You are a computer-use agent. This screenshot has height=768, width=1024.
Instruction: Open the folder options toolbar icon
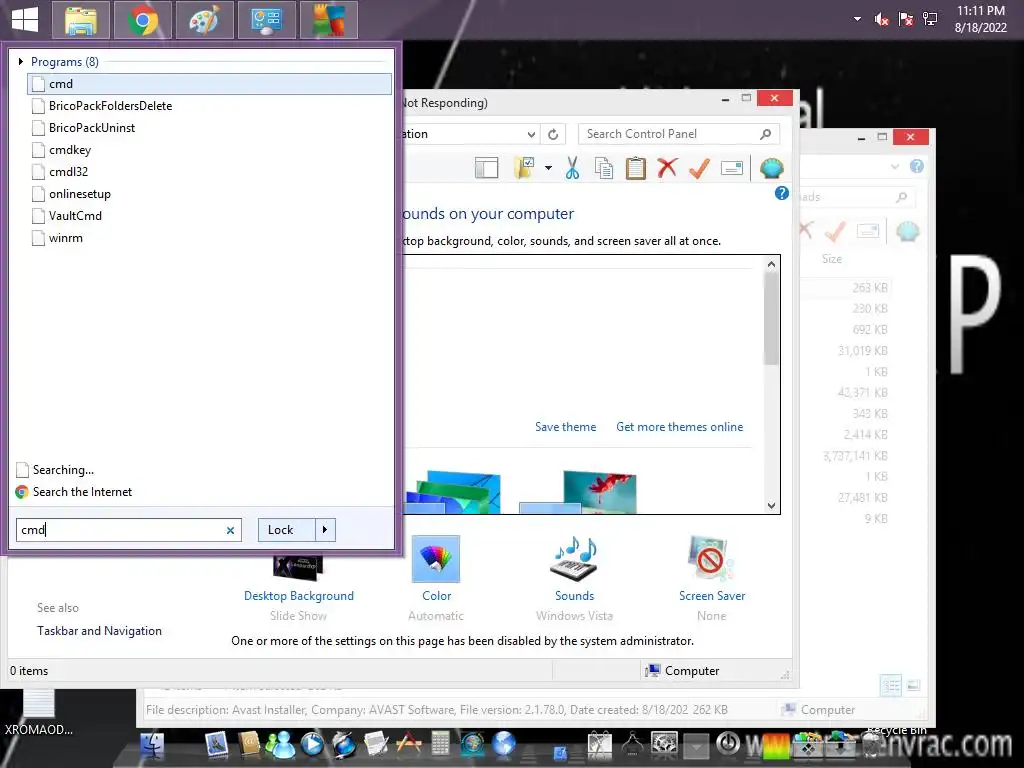pos(525,168)
